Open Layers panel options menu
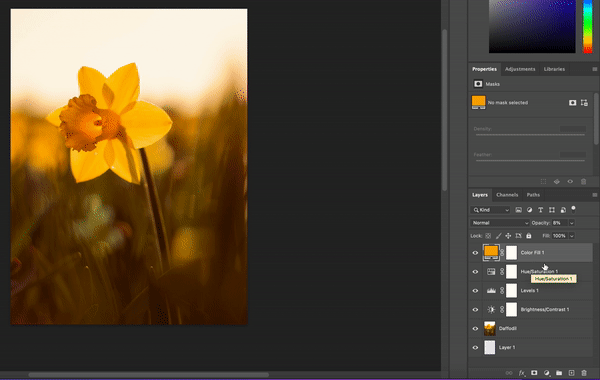Viewport: 600px width, 380px height. point(595,195)
